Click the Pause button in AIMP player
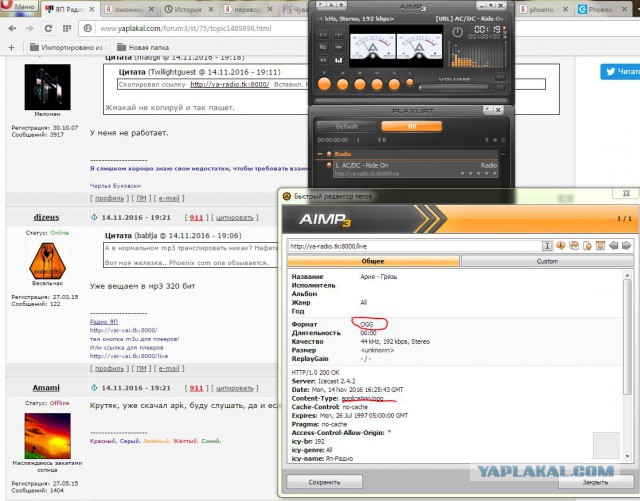The image size is (640, 501). point(342,84)
